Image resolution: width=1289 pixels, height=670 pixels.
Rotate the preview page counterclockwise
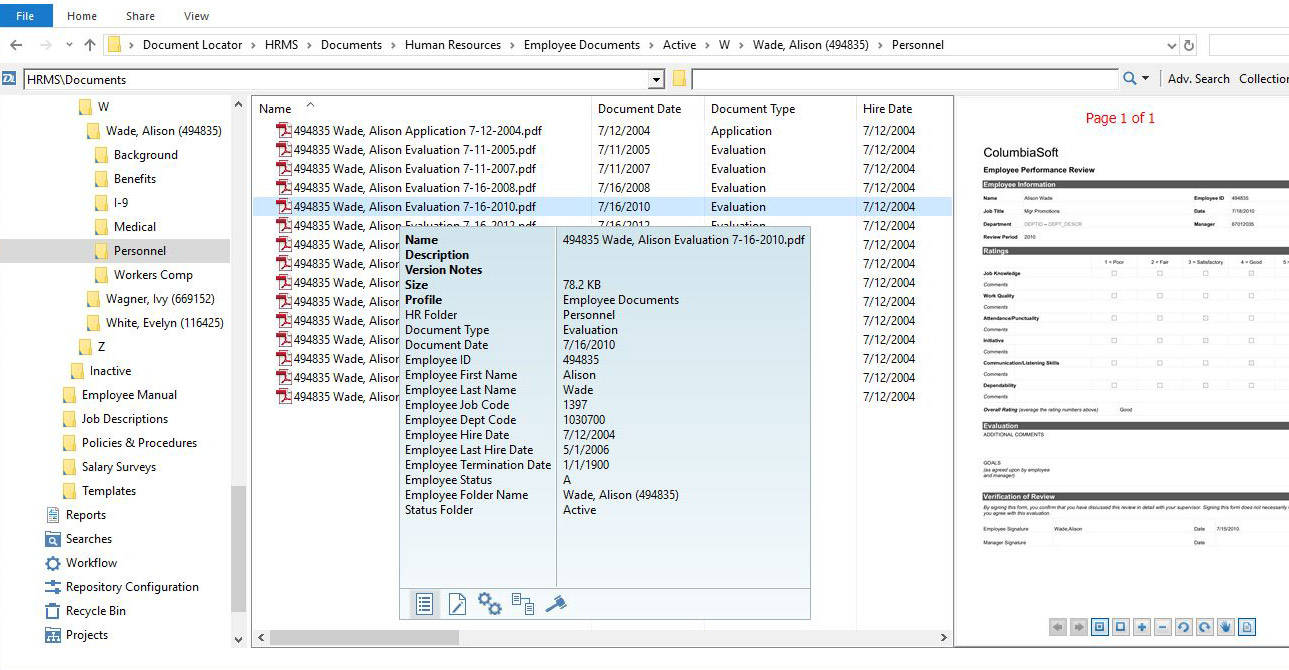point(1184,627)
